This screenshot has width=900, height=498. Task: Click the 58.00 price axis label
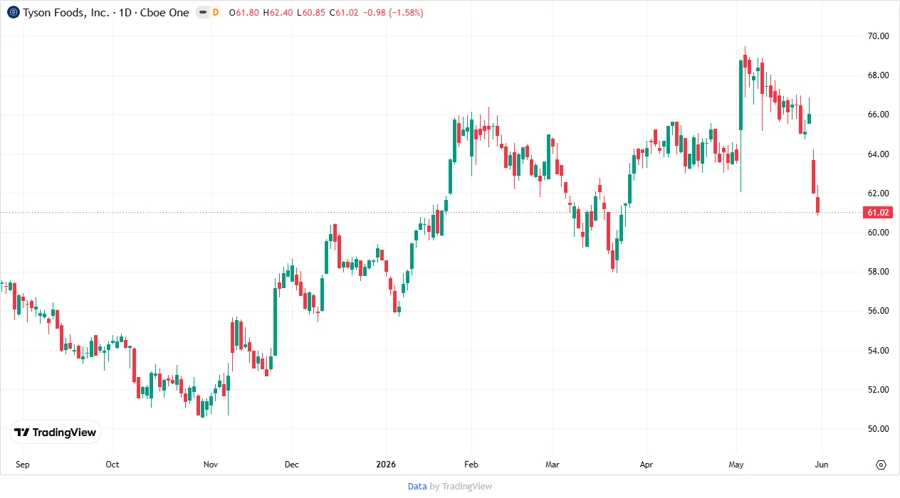coord(878,271)
